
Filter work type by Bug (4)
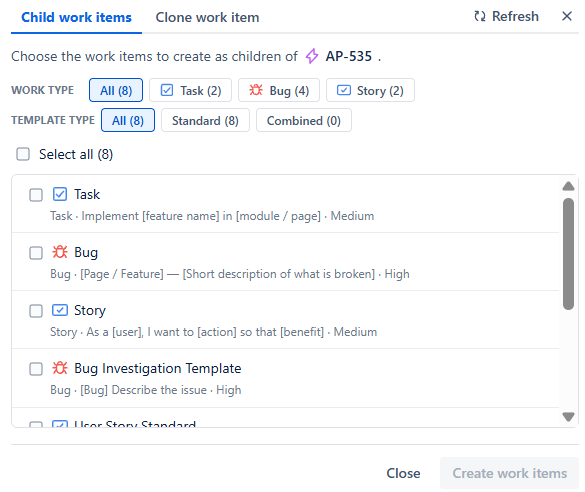[279, 90]
